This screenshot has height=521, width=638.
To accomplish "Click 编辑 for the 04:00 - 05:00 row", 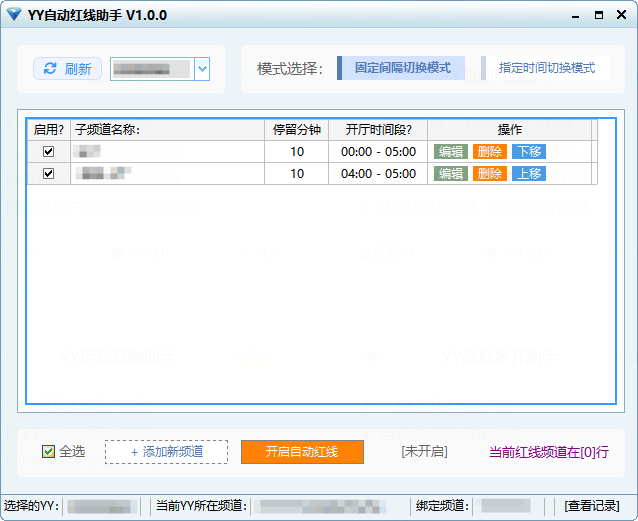I will [451, 173].
